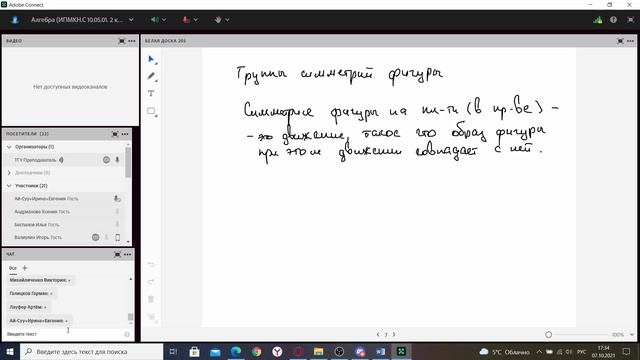The height and width of the screenshot is (360, 640).
Task: Select the rectangle shapes tool
Action: click(151, 111)
